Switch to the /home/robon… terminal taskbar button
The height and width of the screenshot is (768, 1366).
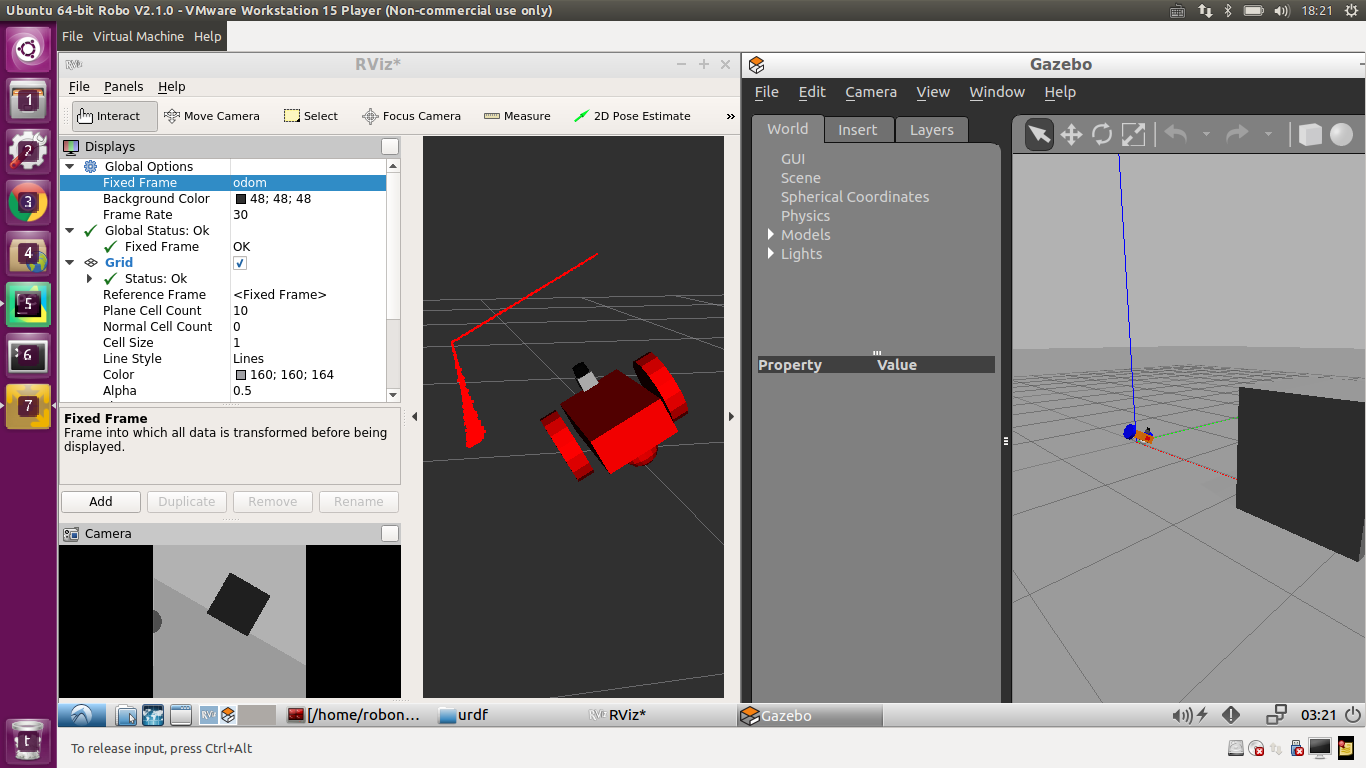(x=357, y=715)
